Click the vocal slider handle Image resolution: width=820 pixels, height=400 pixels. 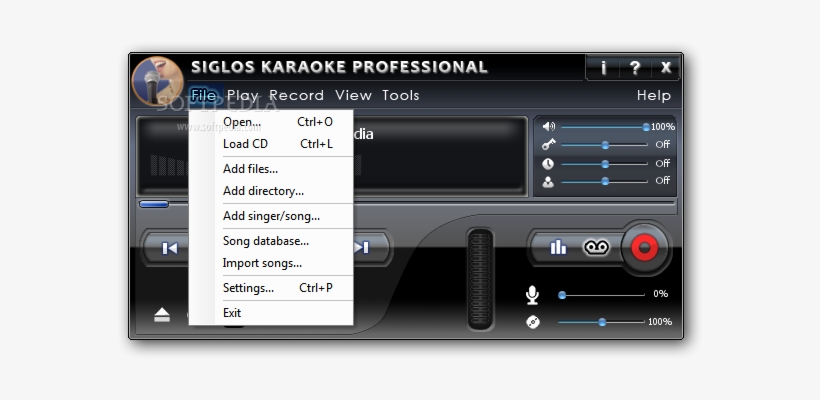[605, 181]
